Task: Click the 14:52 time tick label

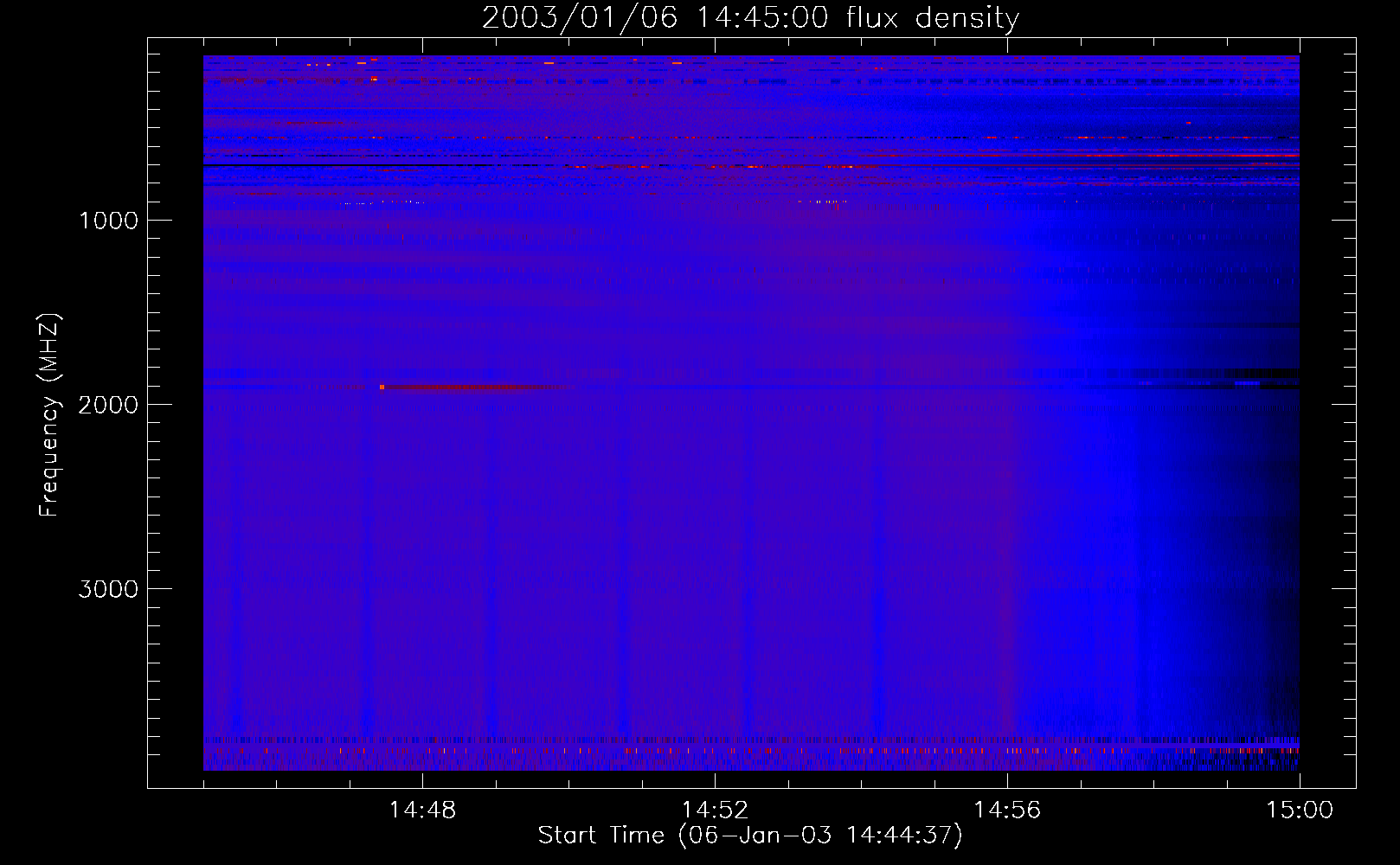Action: point(715,811)
